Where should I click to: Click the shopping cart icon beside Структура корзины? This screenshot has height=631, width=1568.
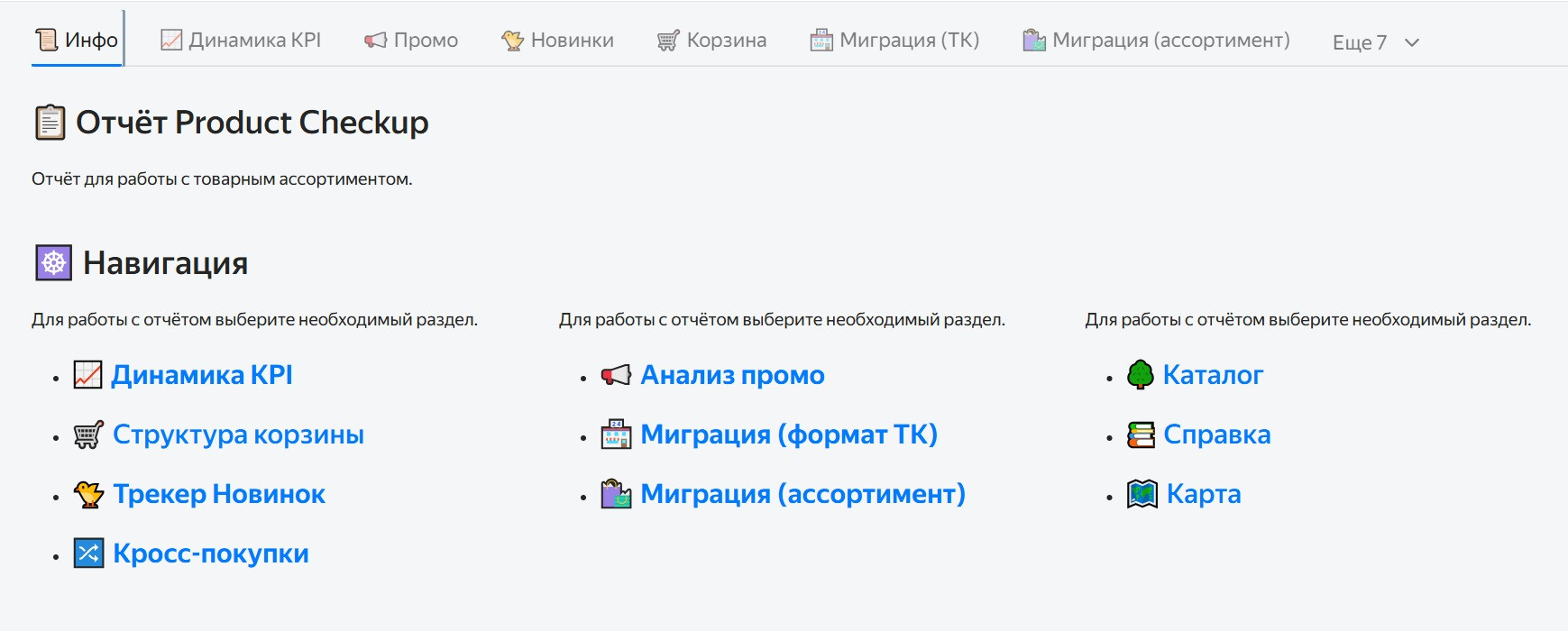[88, 434]
